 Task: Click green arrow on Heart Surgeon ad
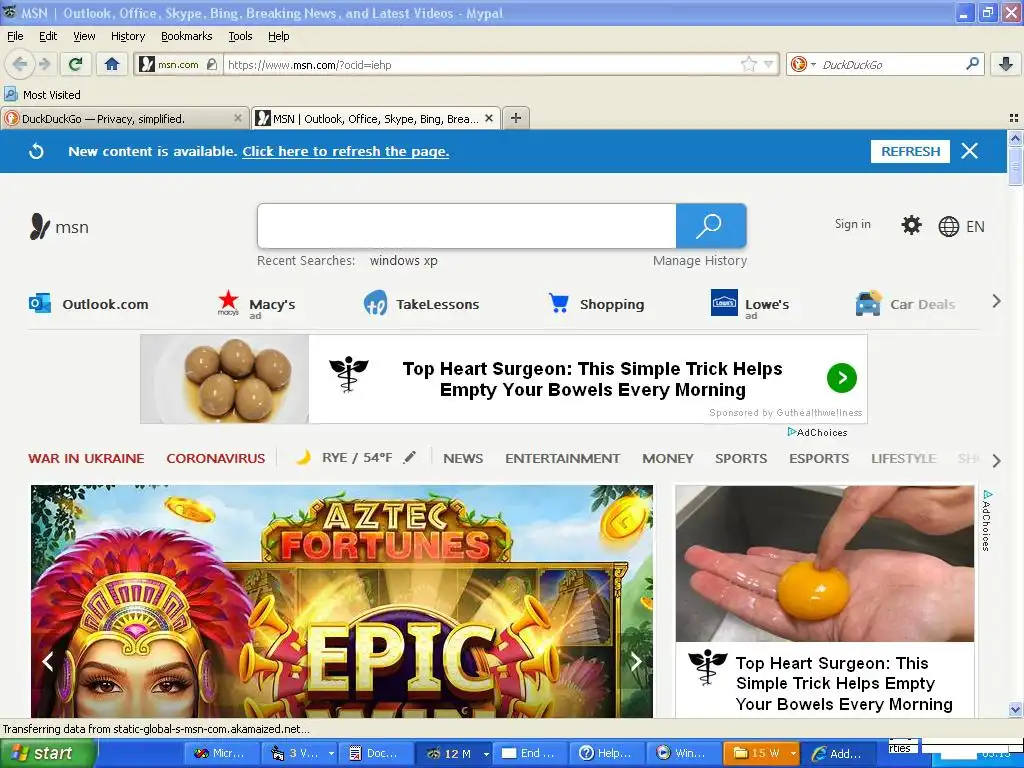pos(842,378)
